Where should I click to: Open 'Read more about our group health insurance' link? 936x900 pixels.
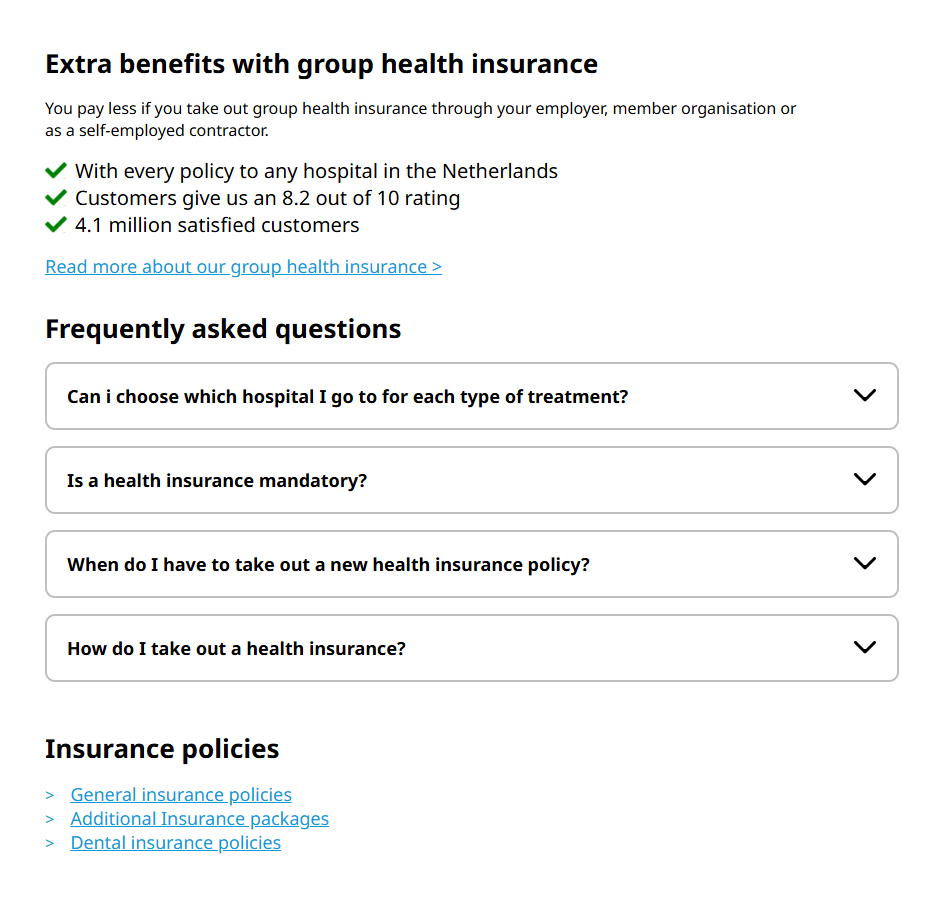coord(244,267)
